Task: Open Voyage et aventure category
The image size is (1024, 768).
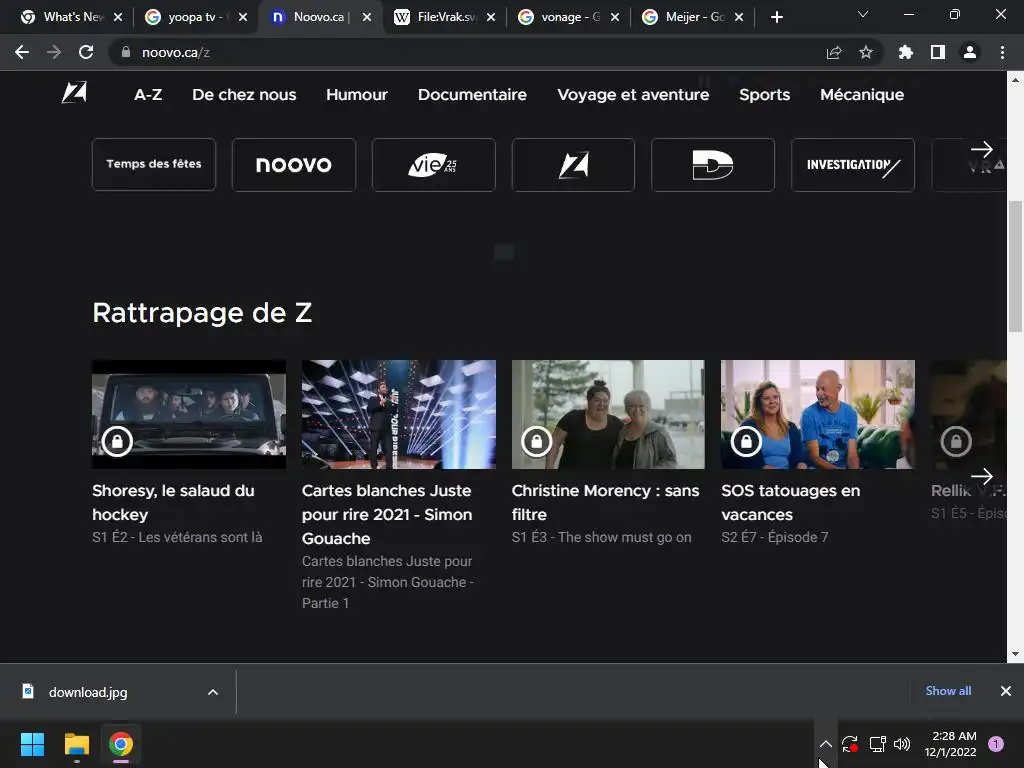Action: tap(633, 95)
